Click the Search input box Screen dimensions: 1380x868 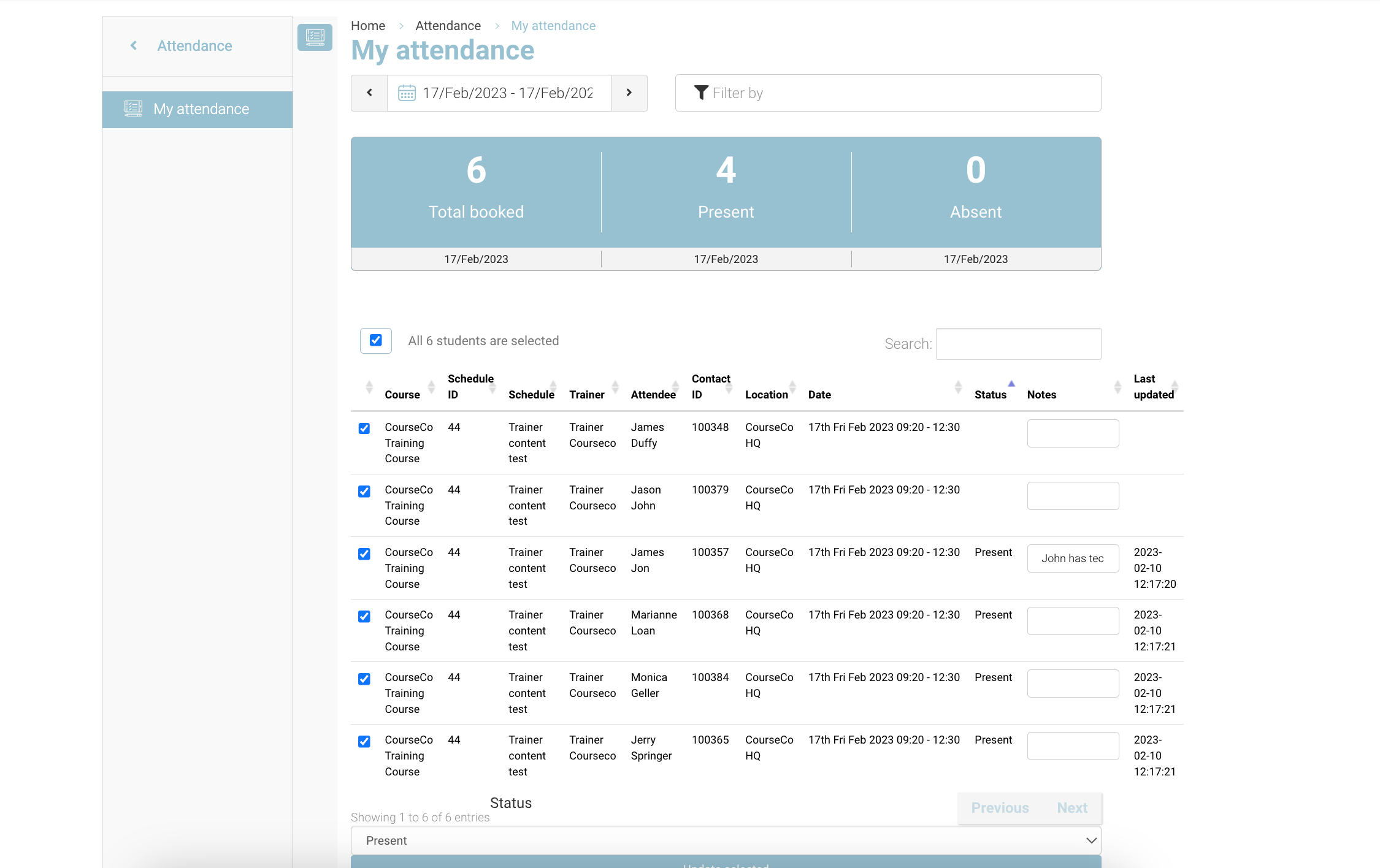pyautogui.click(x=1018, y=344)
